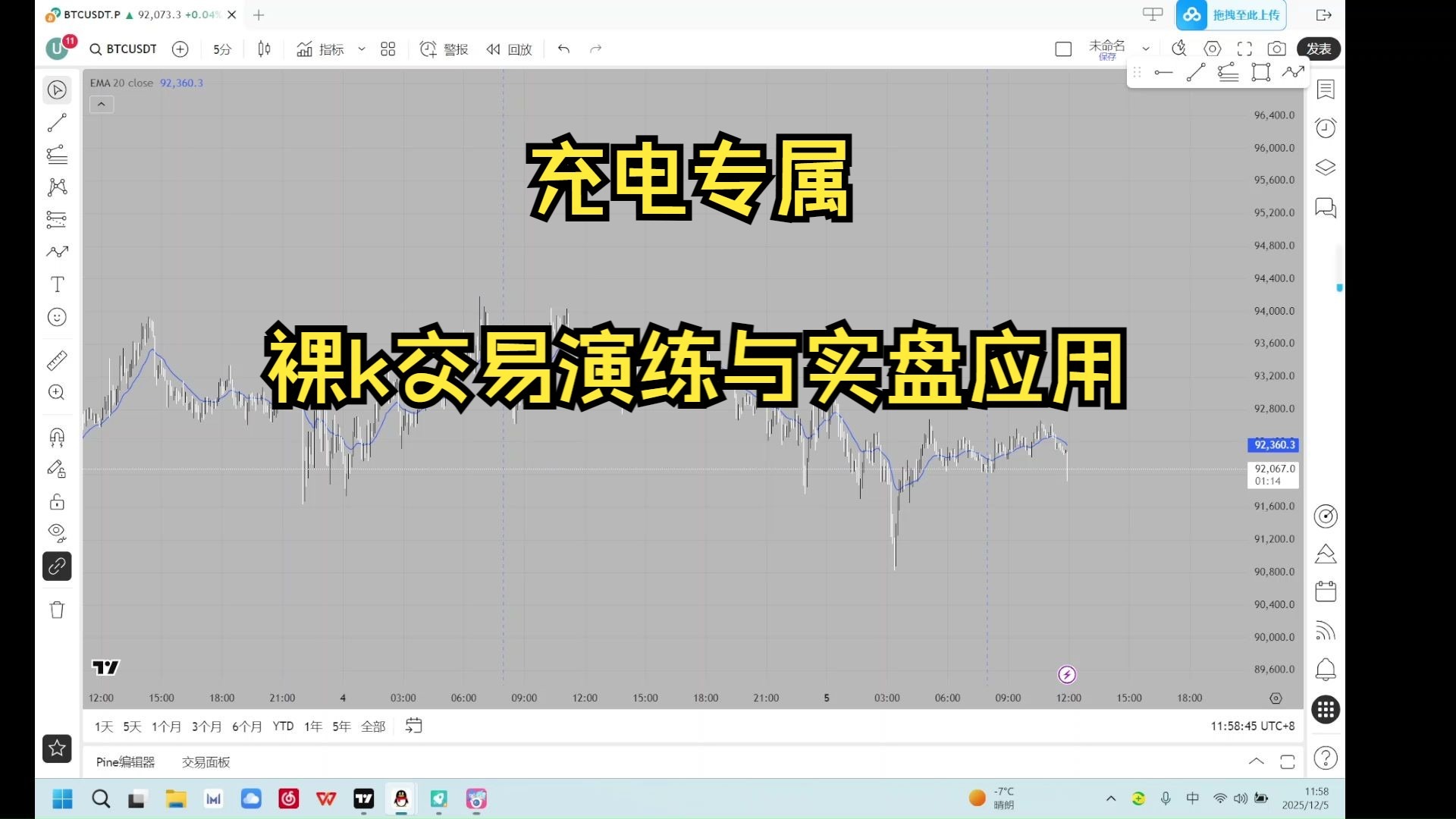The height and width of the screenshot is (819, 1456).
Task: Pick the ruler measure tool
Action: coord(57,360)
